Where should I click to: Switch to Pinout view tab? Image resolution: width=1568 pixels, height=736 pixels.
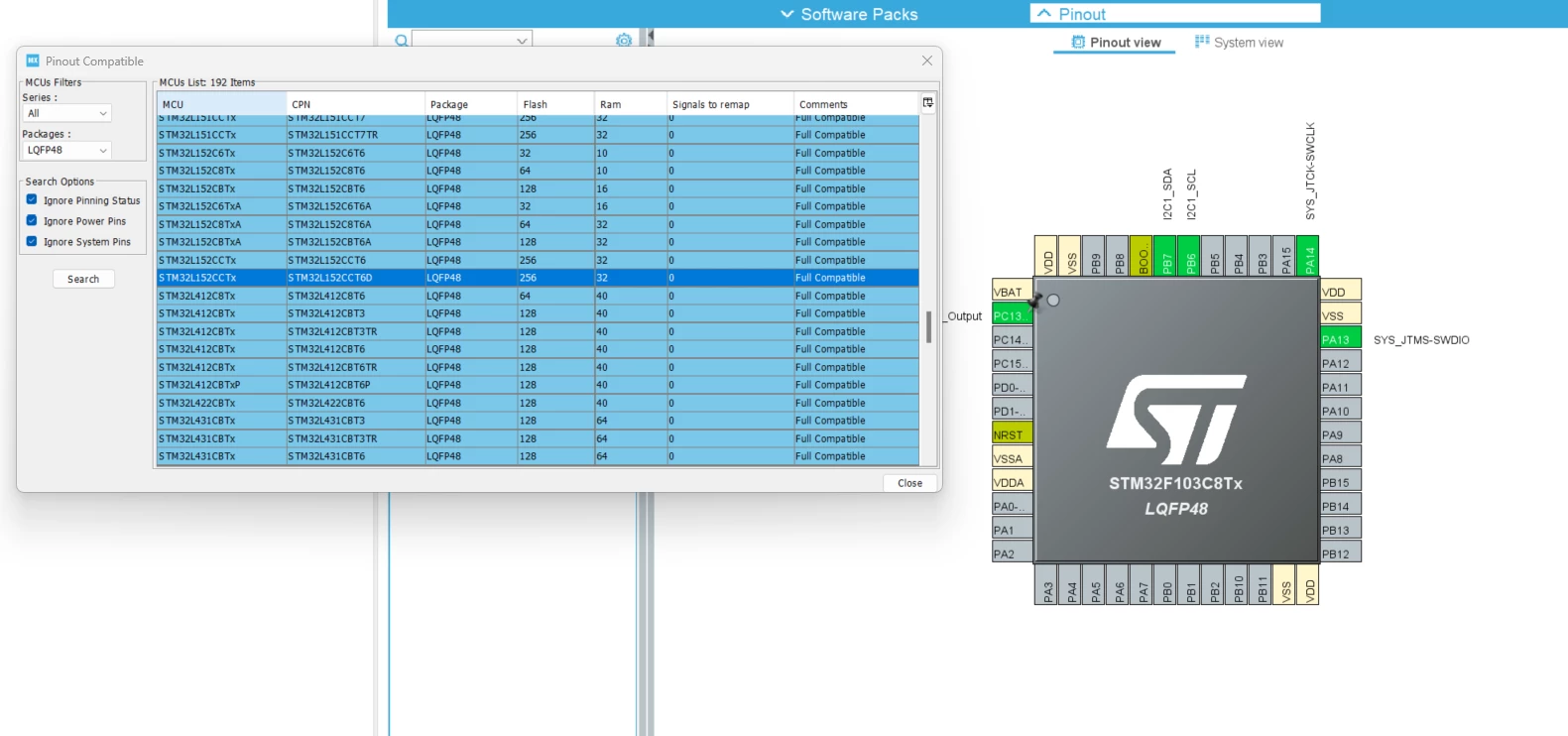click(x=1116, y=43)
